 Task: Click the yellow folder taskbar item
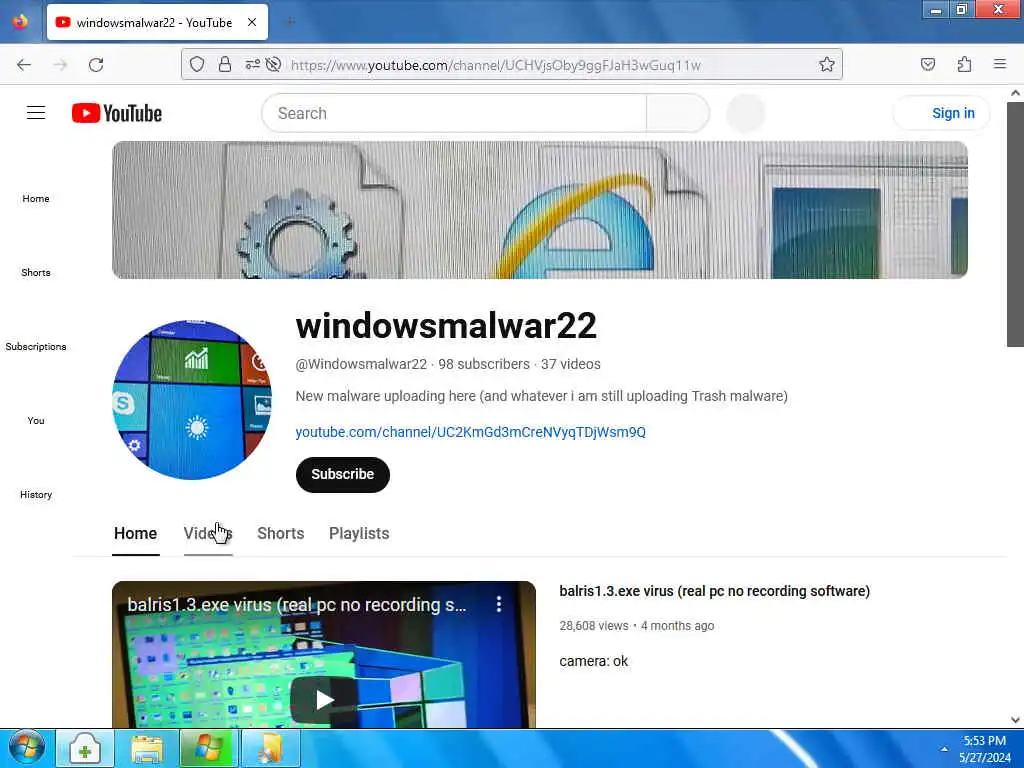click(270, 748)
